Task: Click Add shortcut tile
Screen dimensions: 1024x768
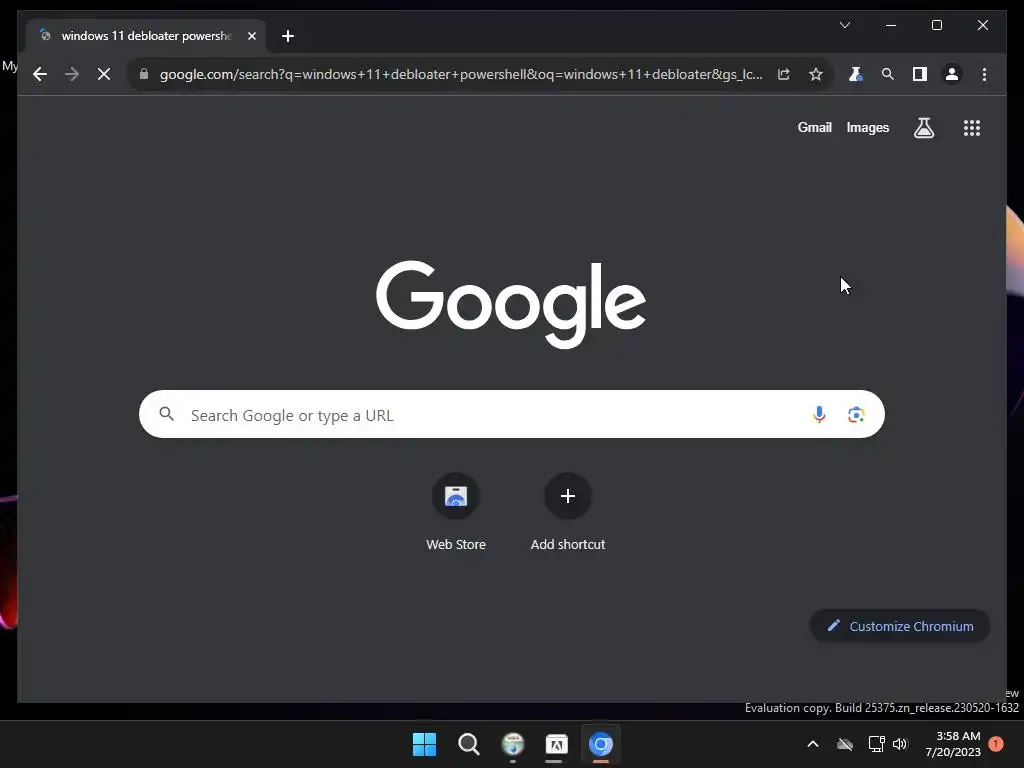Action: (568, 512)
